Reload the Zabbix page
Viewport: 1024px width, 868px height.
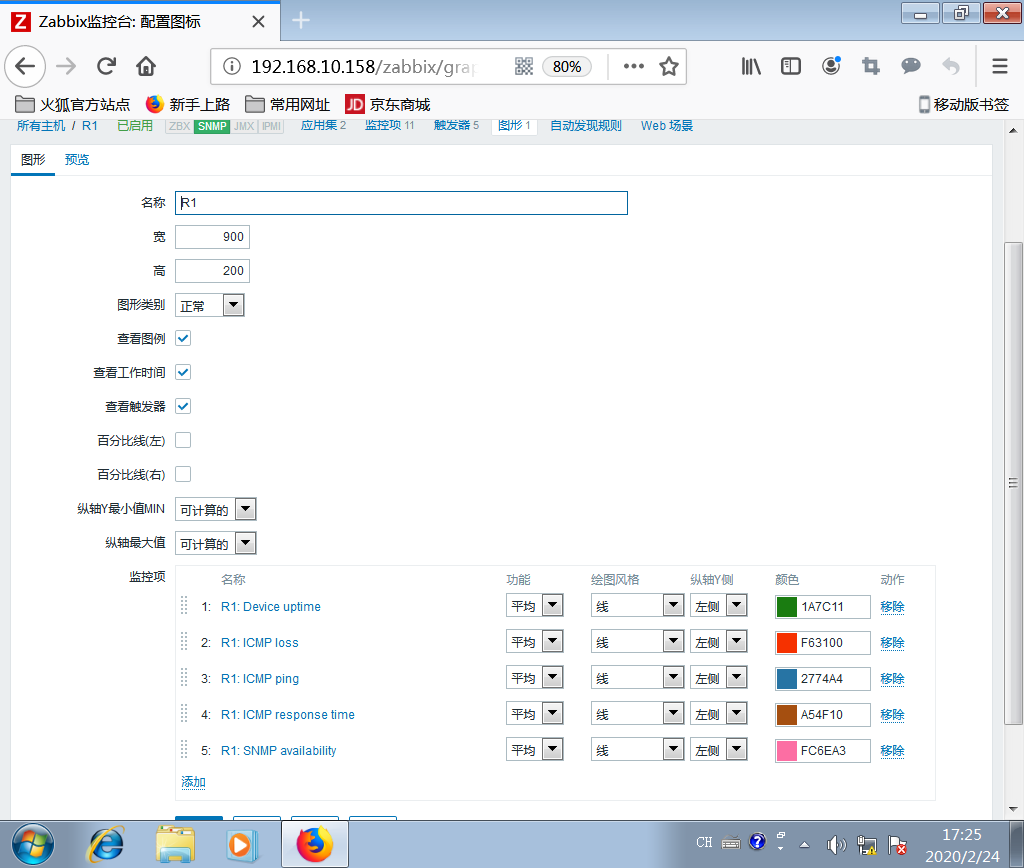(106, 66)
